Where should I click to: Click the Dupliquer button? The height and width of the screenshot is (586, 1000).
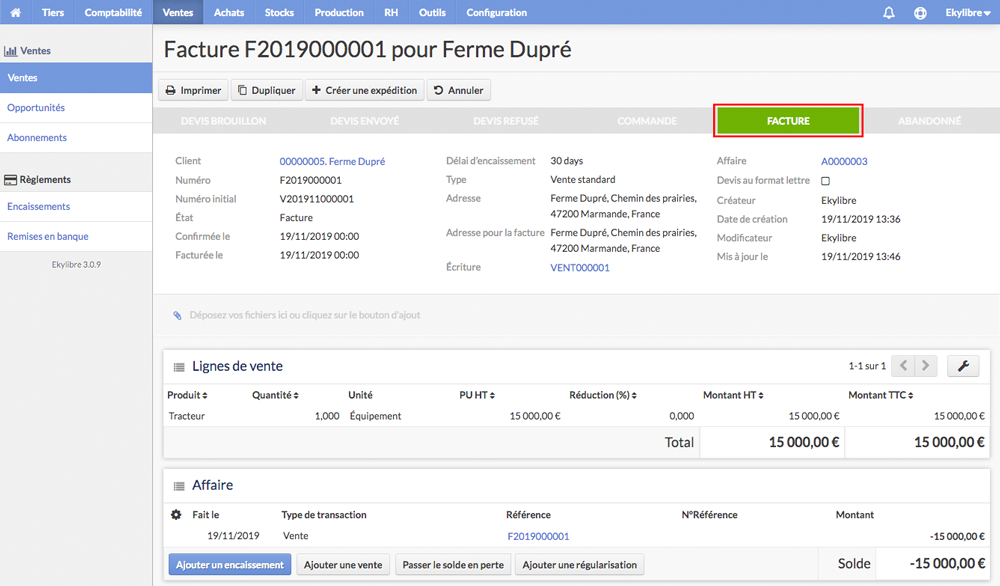click(267, 90)
